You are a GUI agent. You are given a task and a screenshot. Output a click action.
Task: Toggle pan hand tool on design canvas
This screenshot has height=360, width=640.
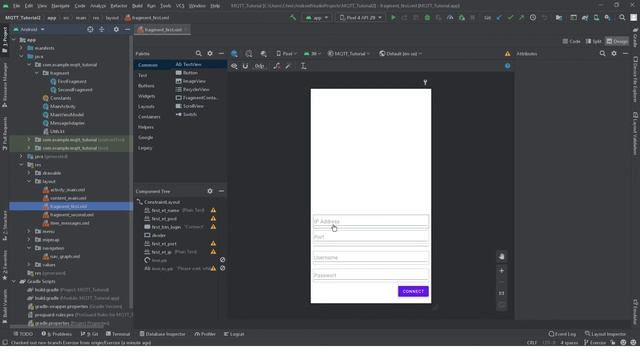pyautogui.click(x=502, y=256)
